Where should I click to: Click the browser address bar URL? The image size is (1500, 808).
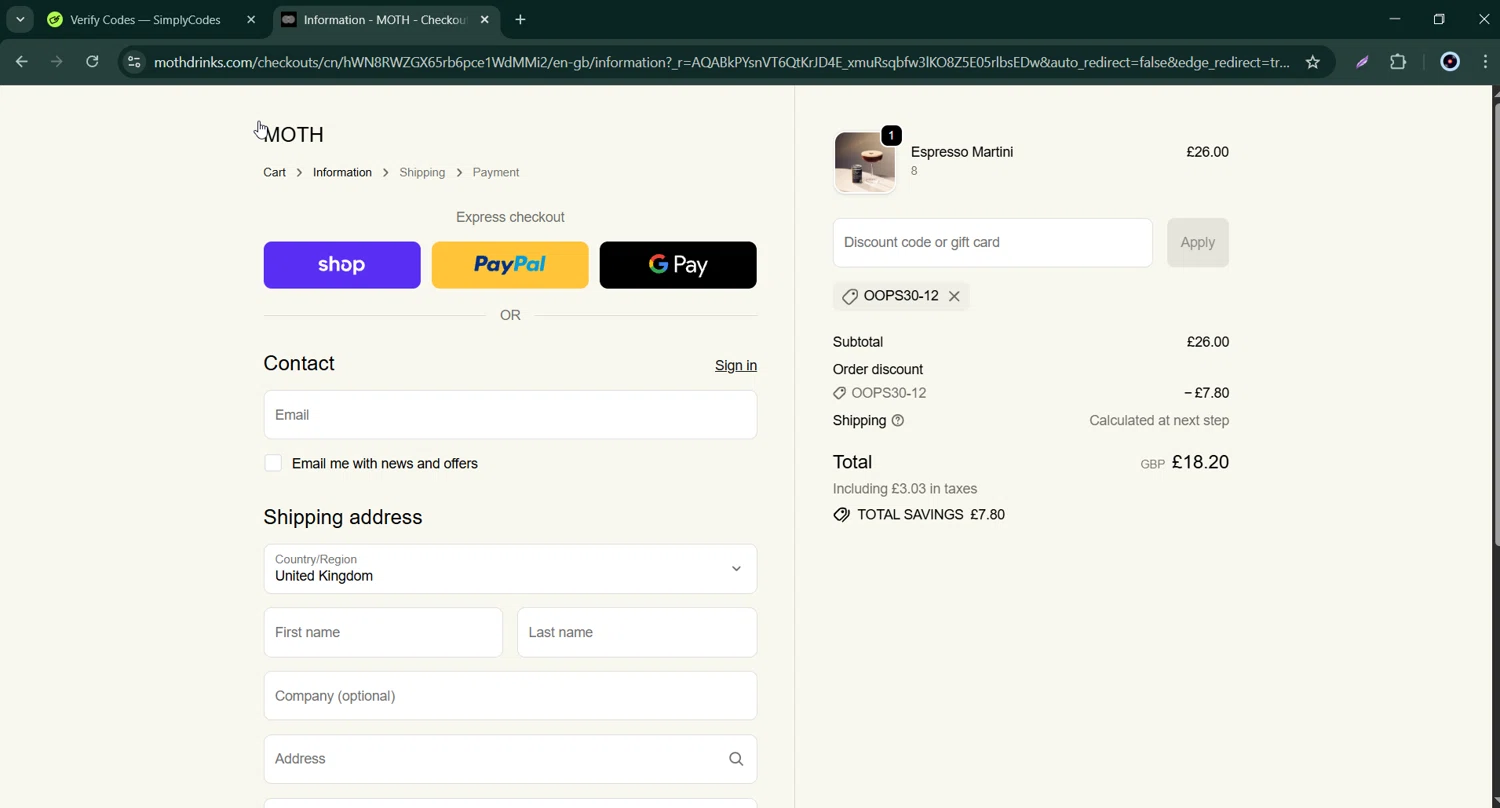(x=722, y=62)
